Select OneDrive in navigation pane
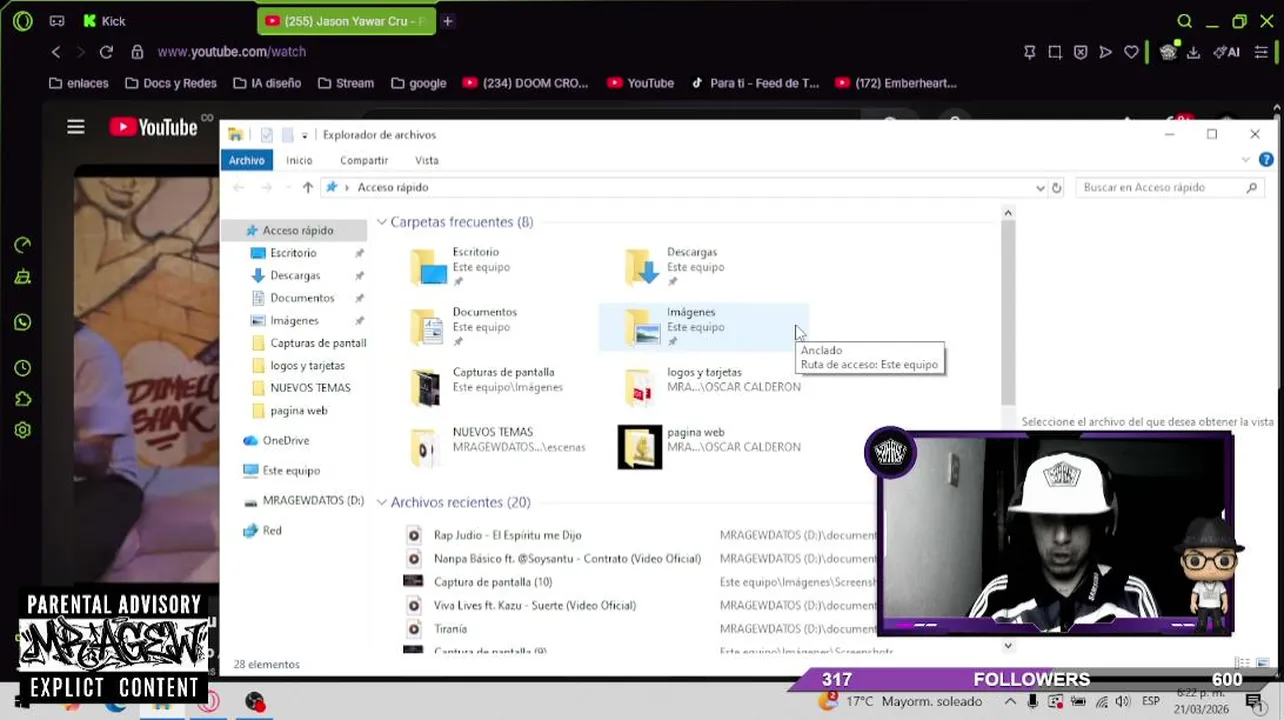Screen dimensions: 1284x720 (286, 440)
